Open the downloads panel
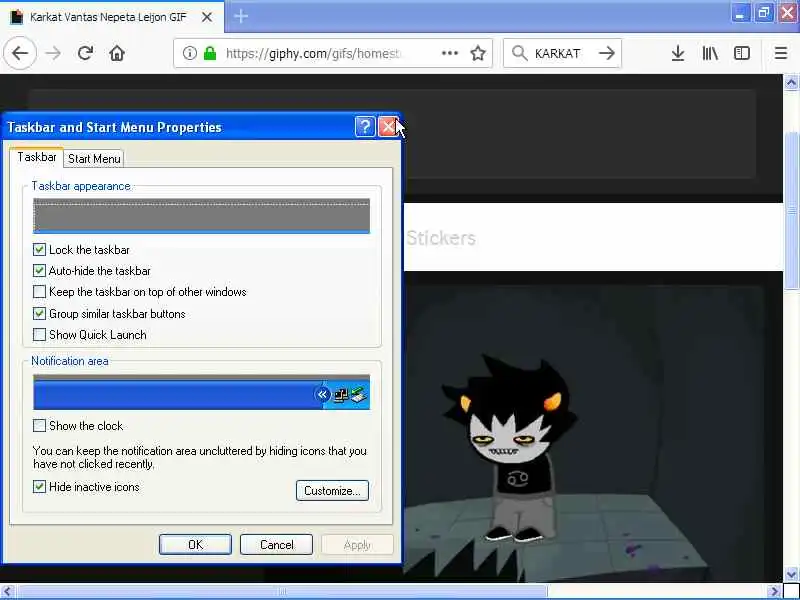The height and width of the screenshot is (600, 800). [x=678, y=53]
